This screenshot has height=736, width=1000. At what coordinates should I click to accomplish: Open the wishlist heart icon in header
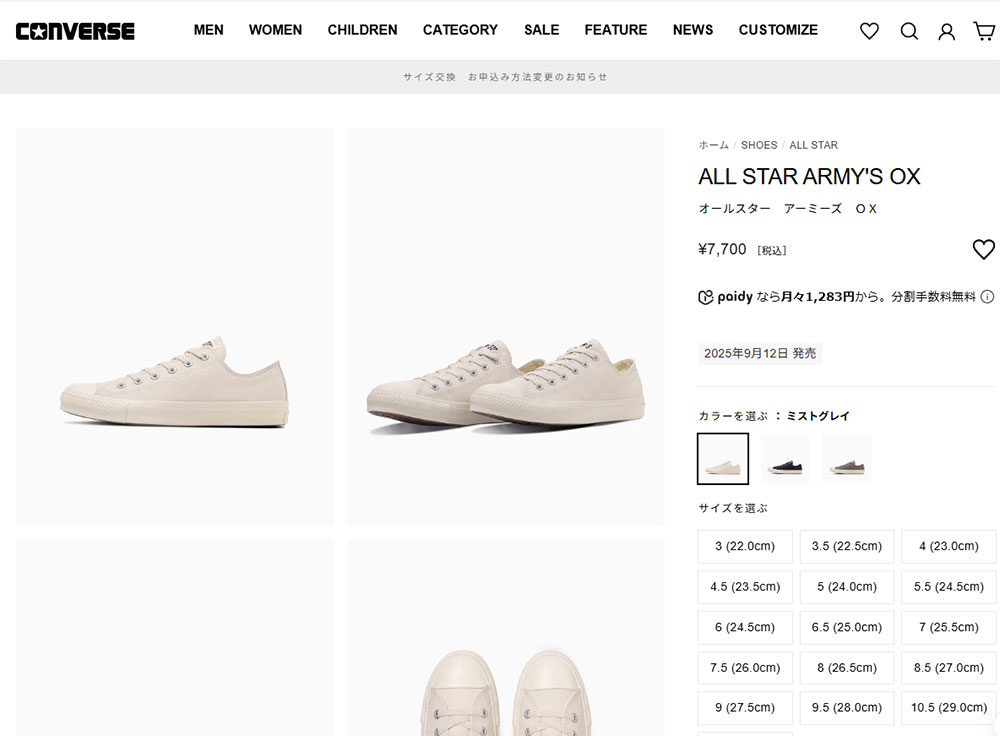click(869, 31)
